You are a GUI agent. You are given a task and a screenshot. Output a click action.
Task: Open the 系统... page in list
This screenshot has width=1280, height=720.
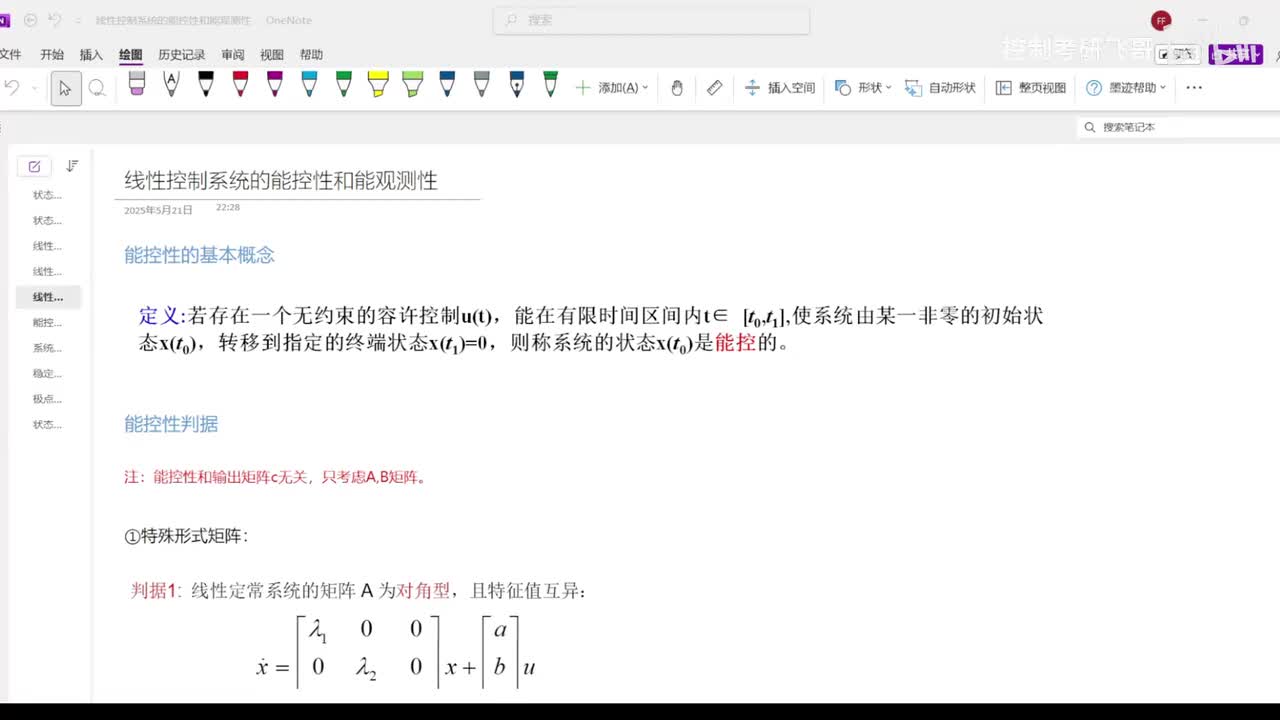48,348
